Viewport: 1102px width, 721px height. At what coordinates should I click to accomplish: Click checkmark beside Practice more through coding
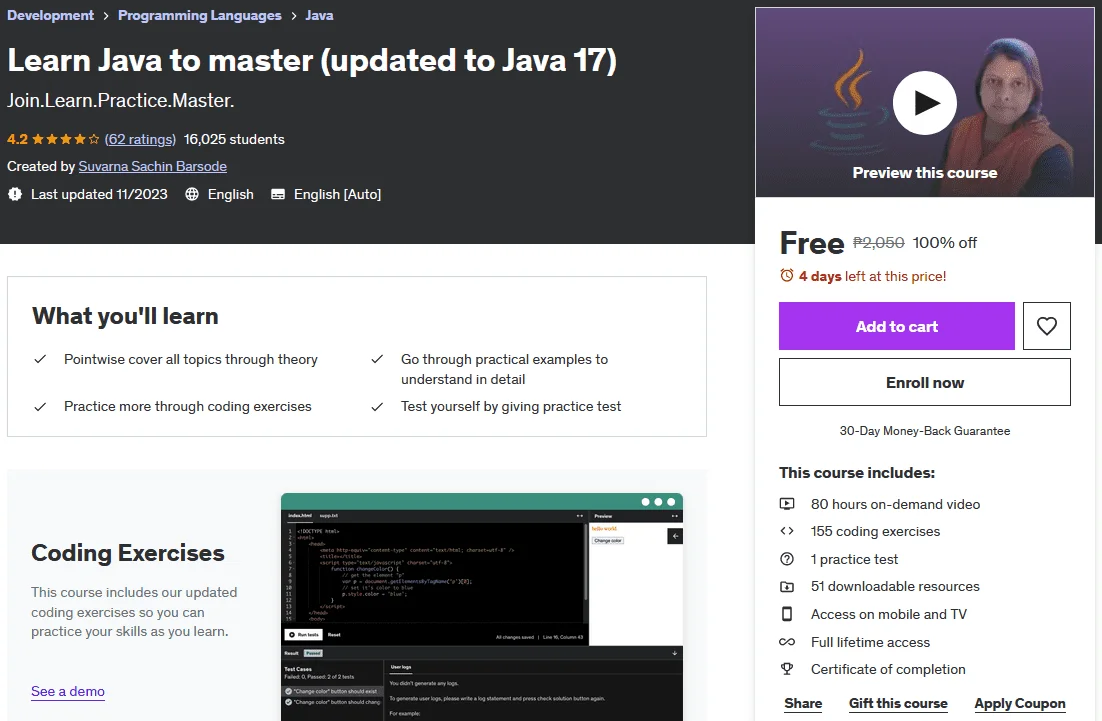(40, 406)
